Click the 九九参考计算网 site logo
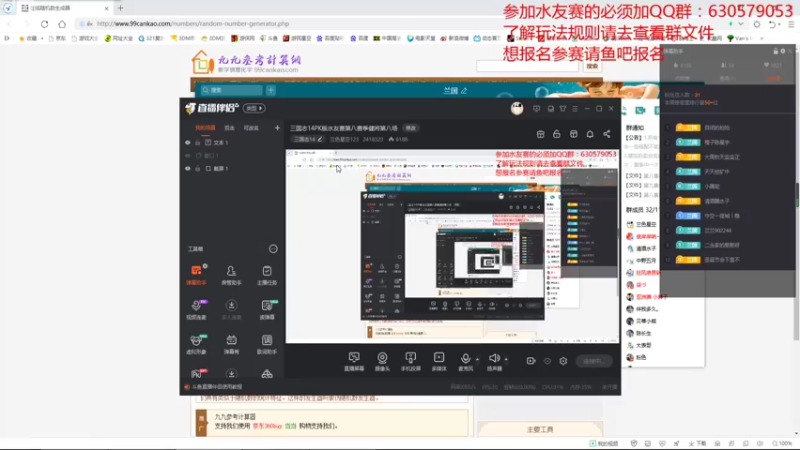 (x=246, y=63)
